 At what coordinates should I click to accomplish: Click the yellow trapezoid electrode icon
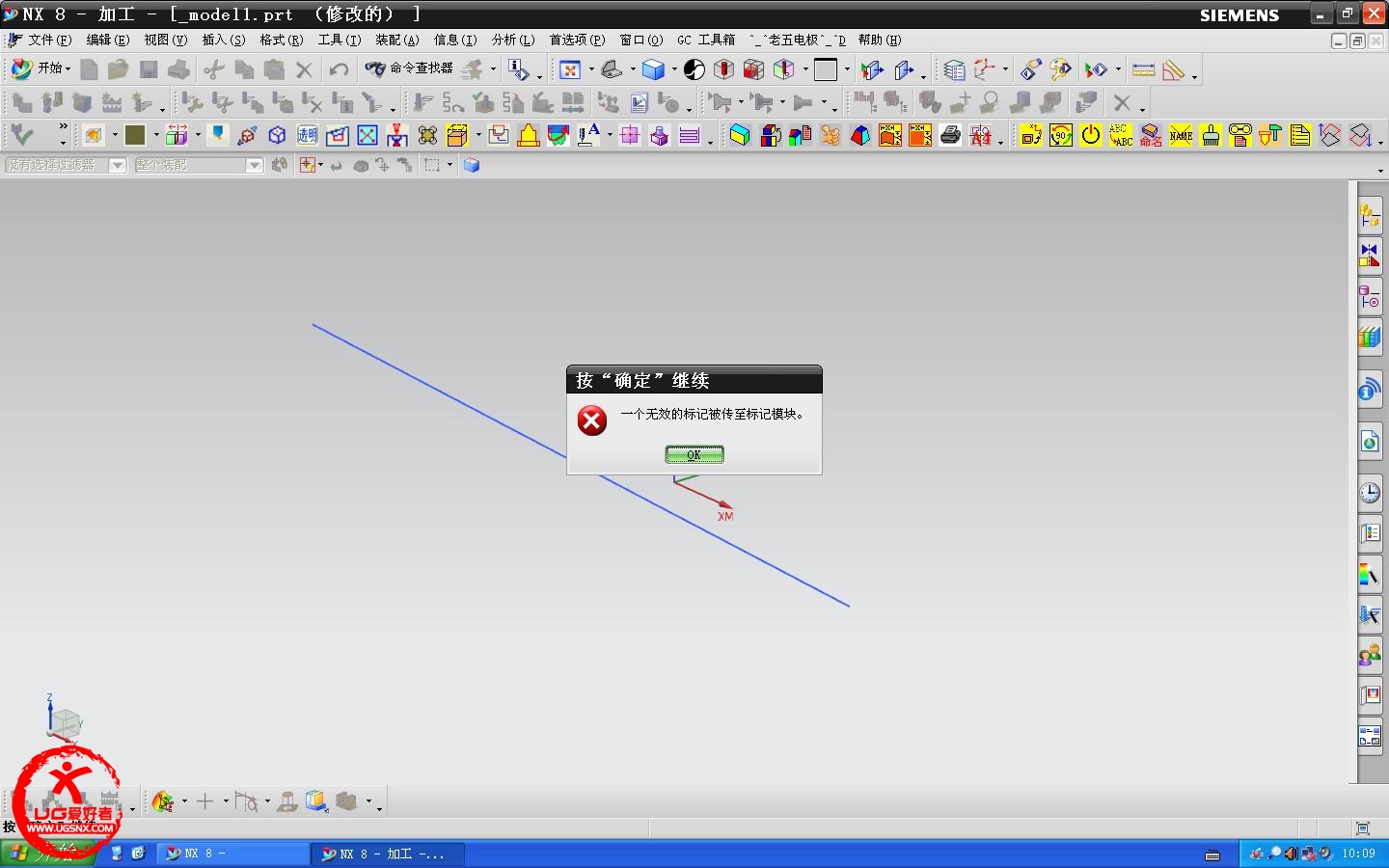coord(529,135)
